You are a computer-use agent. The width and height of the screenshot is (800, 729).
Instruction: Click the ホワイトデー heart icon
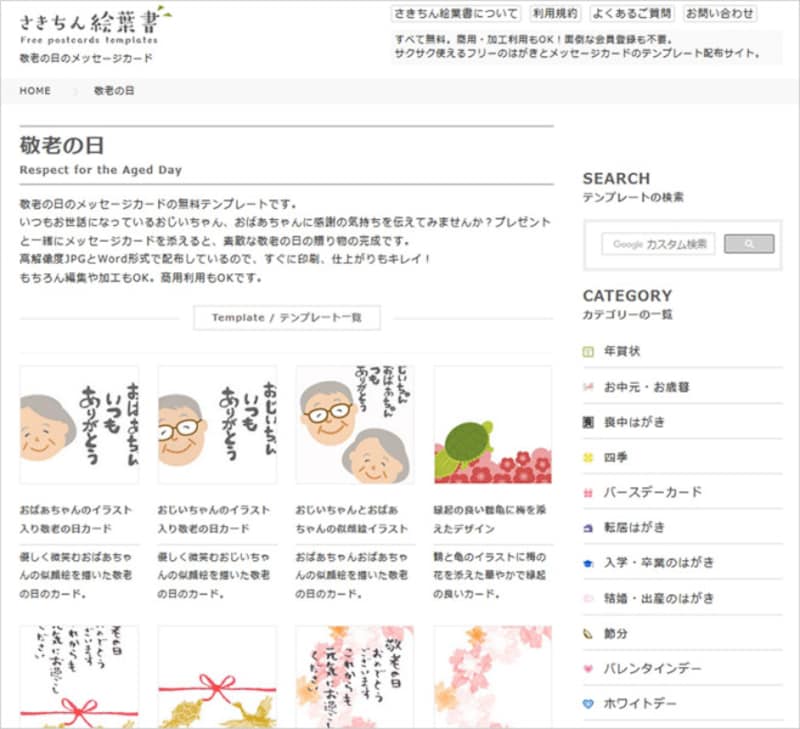coord(588,704)
